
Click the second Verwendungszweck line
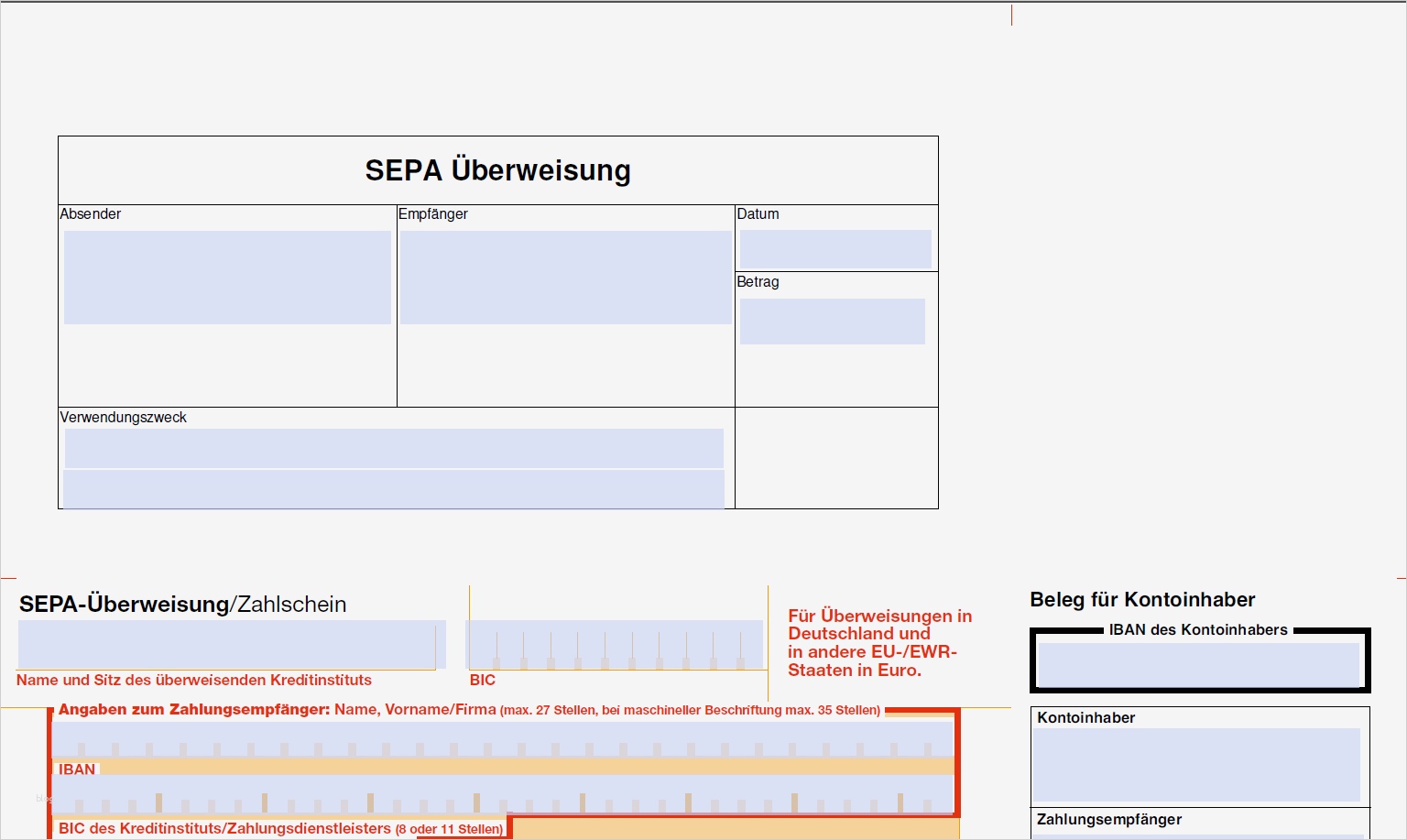(392, 489)
